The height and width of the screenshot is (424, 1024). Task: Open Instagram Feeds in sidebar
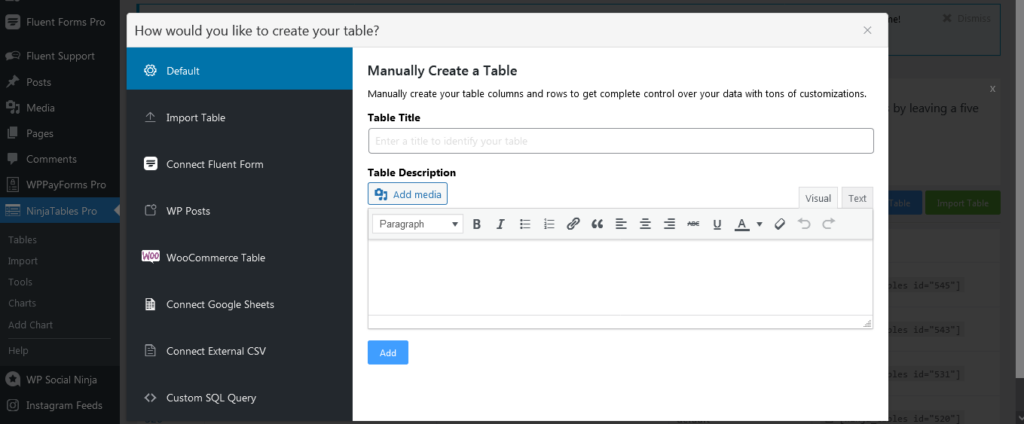(59, 406)
